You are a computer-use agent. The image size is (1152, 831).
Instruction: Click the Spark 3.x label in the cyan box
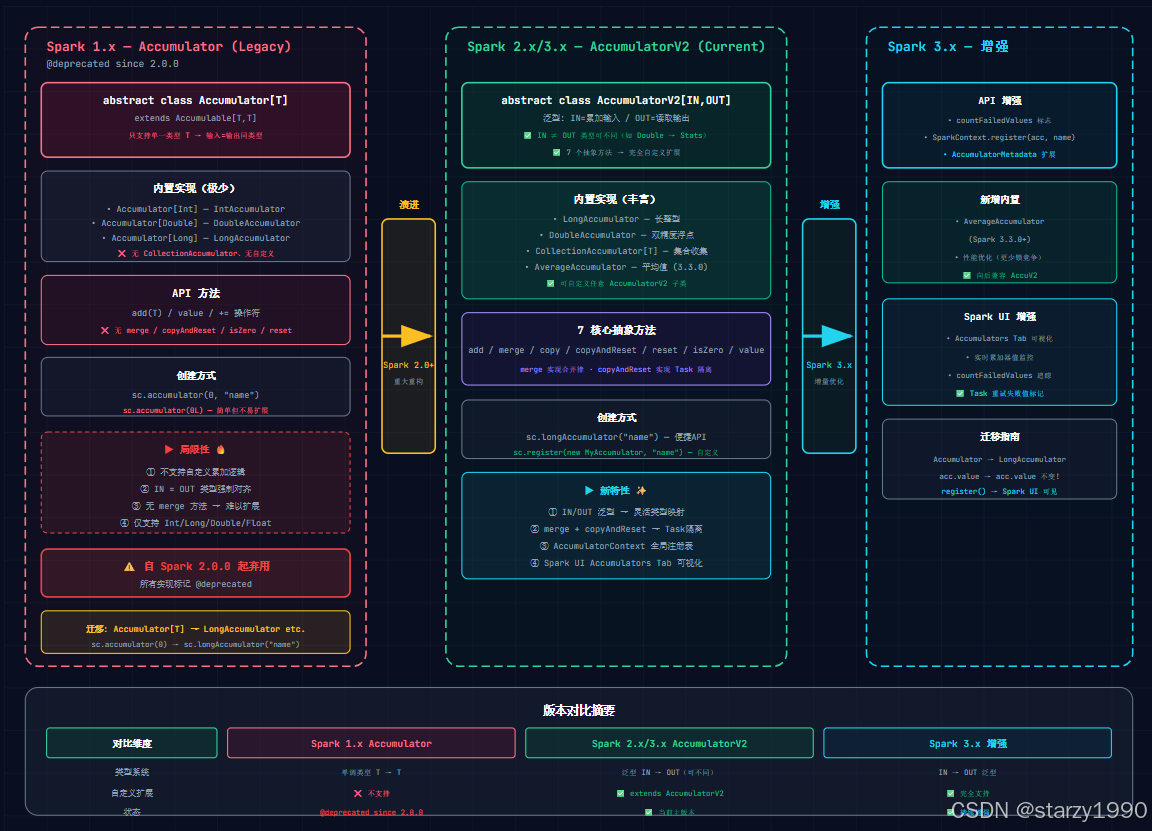coord(829,365)
